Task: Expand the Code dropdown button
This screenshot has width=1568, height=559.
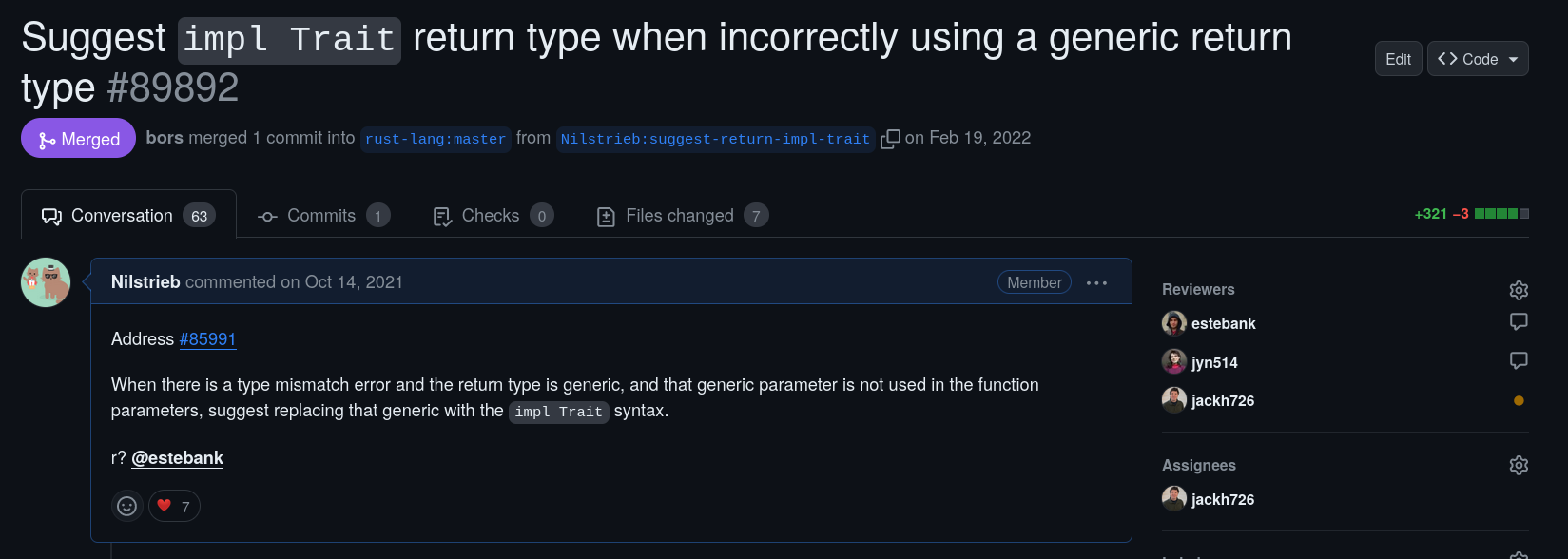Action: tap(1478, 59)
